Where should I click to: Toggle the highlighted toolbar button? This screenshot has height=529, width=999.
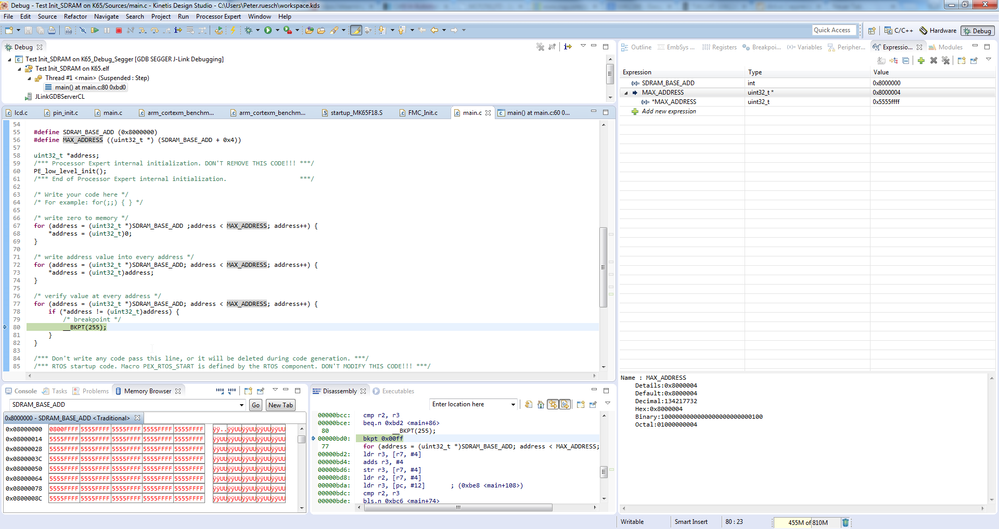[x=355, y=30]
